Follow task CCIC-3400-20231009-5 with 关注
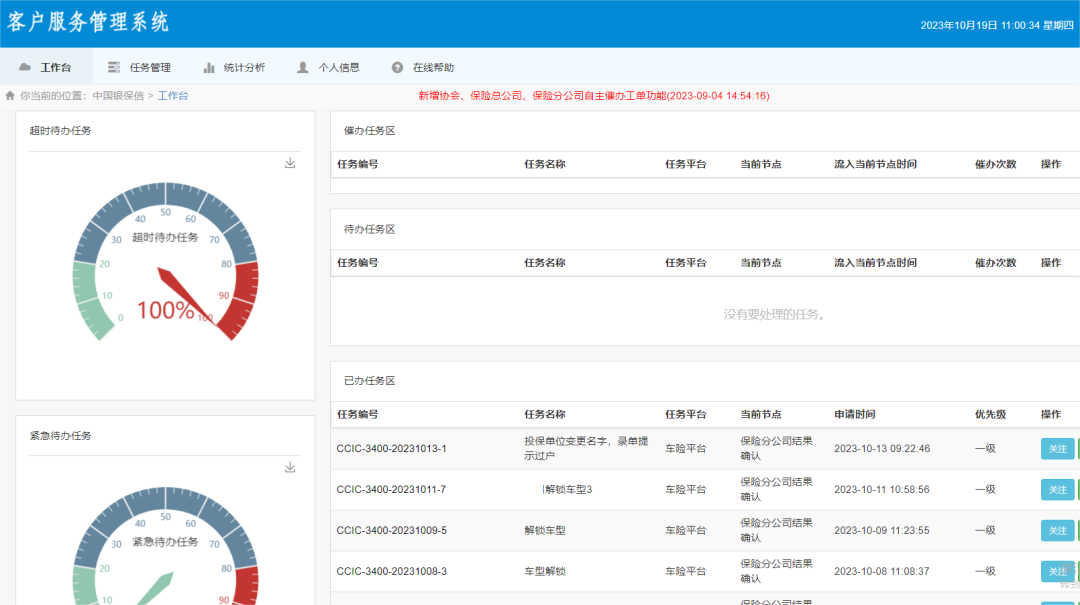Screen dimensions: 1080x605 coord(1057,530)
